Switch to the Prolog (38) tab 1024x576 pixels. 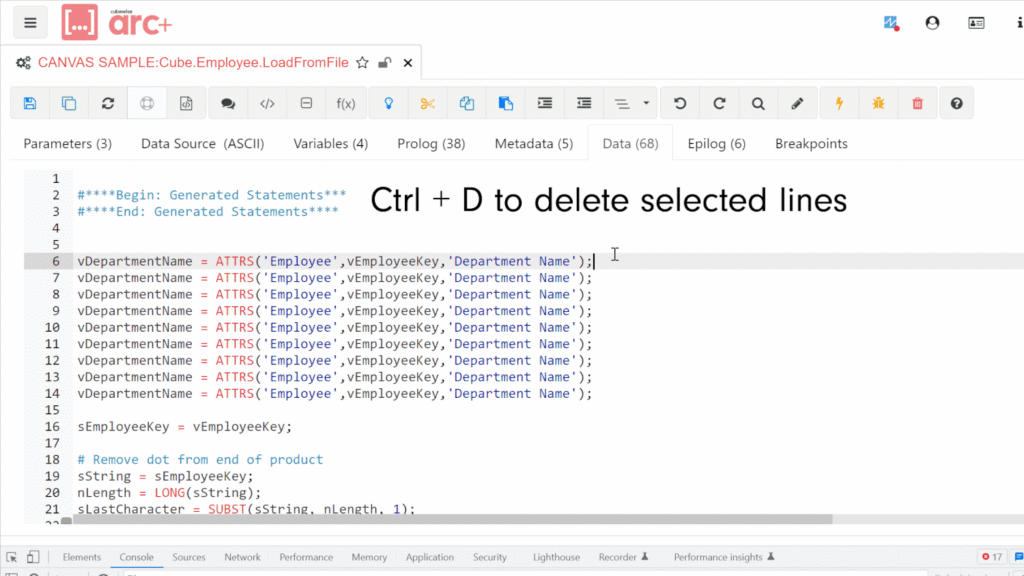(431, 144)
